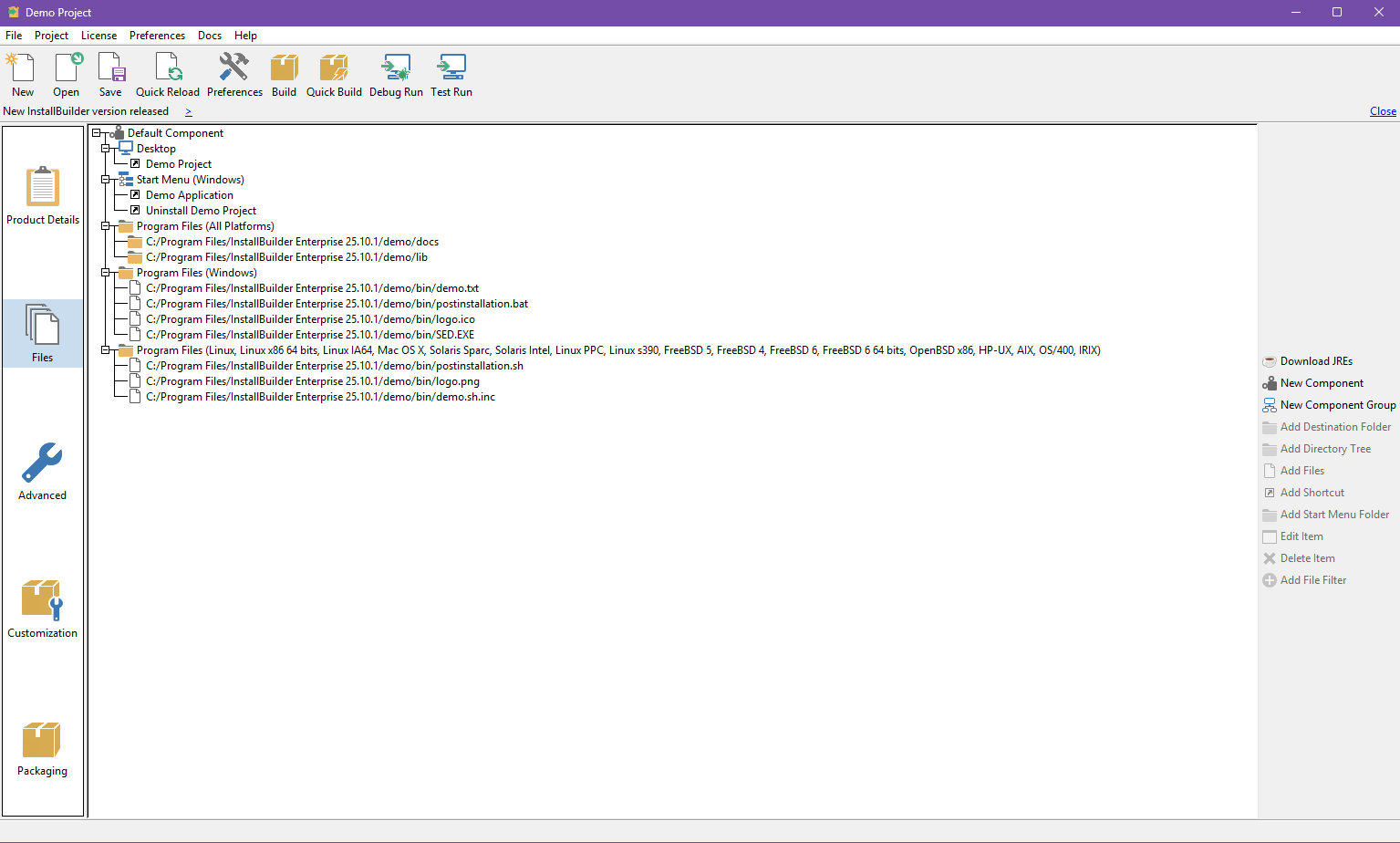Open the Product Details section
The height and width of the screenshot is (843, 1400).
[x=43, y=195]
